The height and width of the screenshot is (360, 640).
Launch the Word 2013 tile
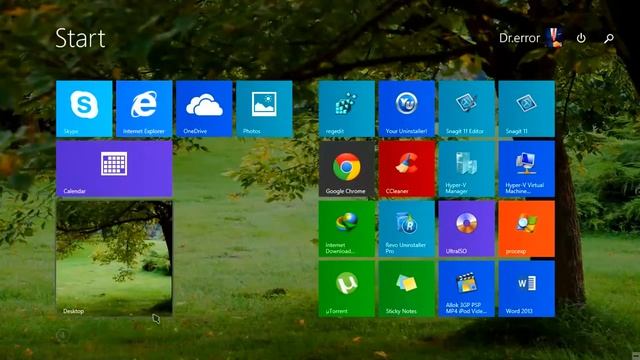coord(527,289)
